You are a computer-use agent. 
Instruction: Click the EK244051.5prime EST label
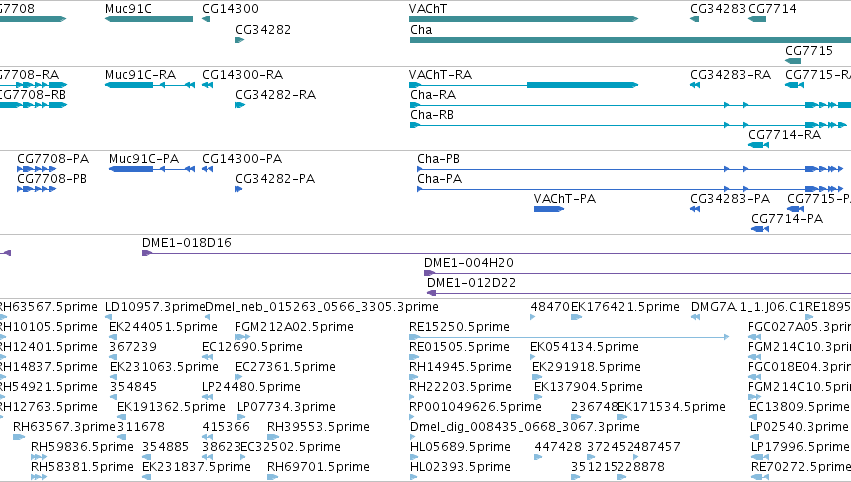[x=163, y=327]
